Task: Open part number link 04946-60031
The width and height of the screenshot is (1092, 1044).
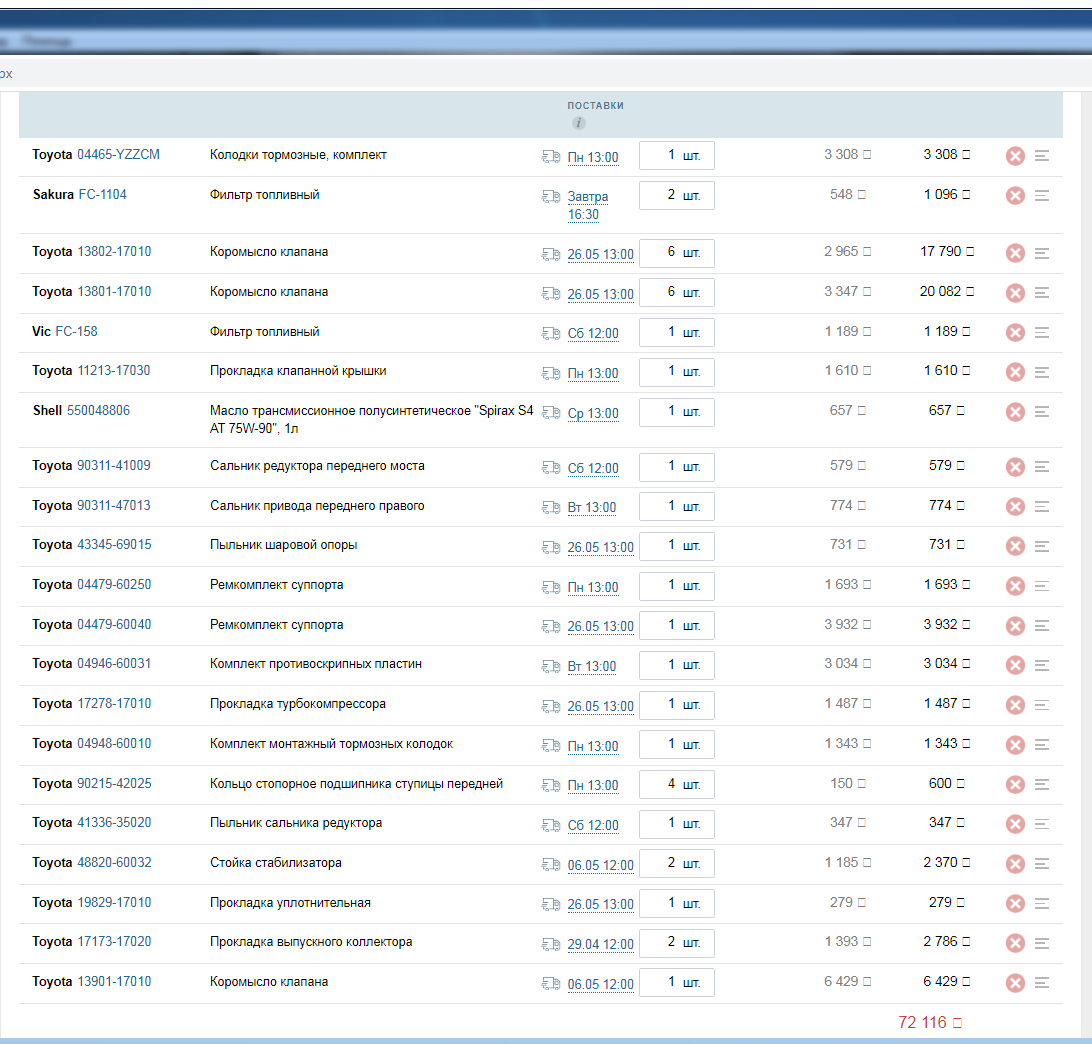Action: click(x=114, y=664)
